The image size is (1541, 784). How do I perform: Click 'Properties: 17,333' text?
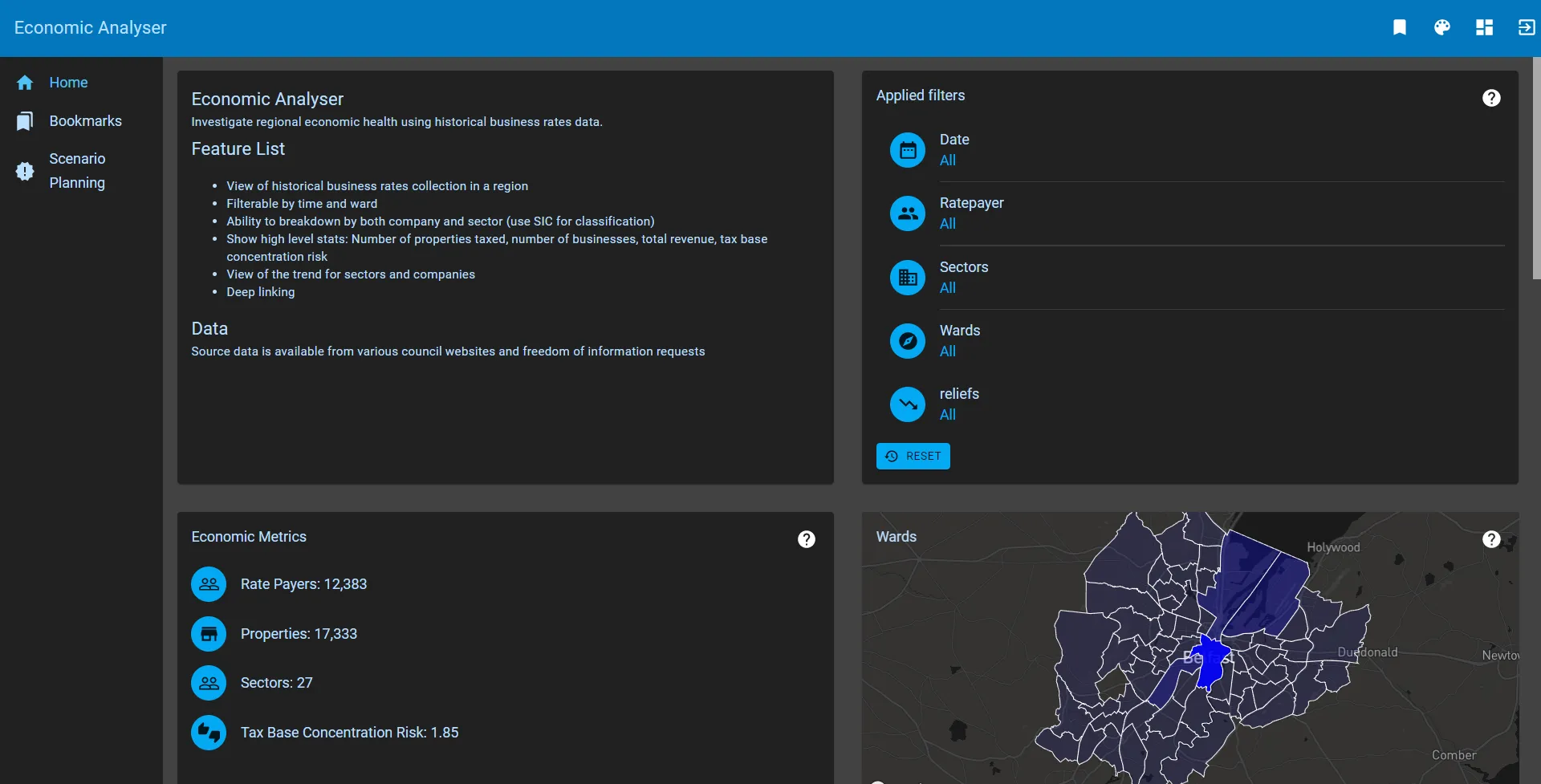[x=299, y=634]
